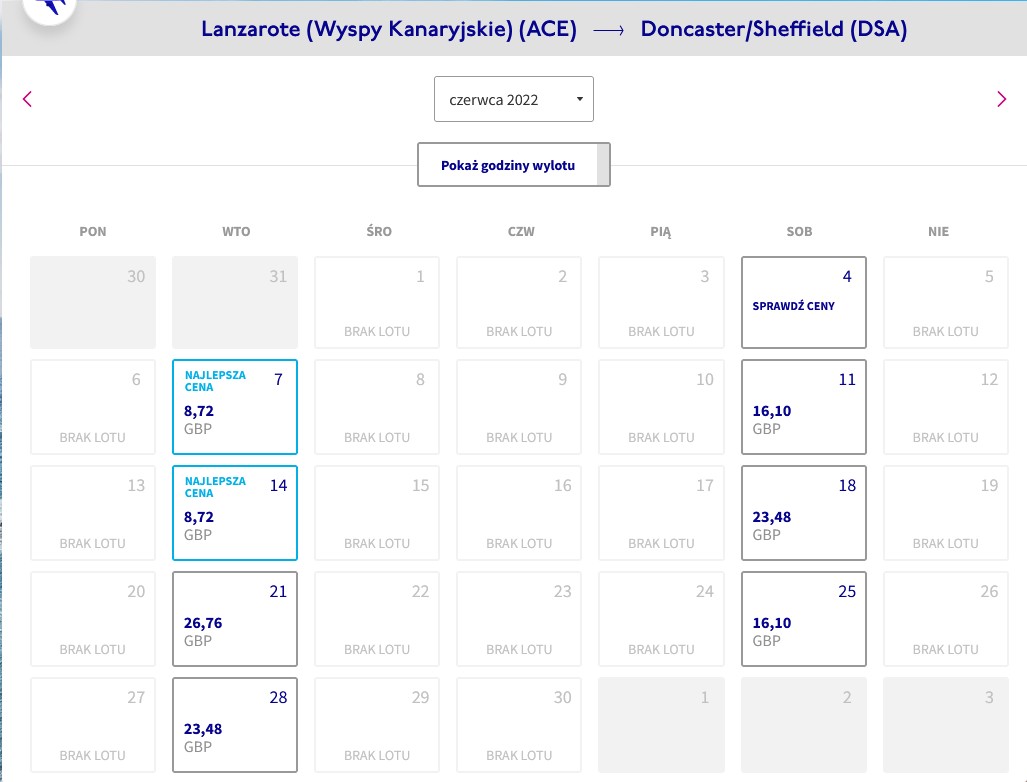Click June 13 cell marked Brak lotu
The width and height of the screenshot is (1027, 782).
coord(92,513)
